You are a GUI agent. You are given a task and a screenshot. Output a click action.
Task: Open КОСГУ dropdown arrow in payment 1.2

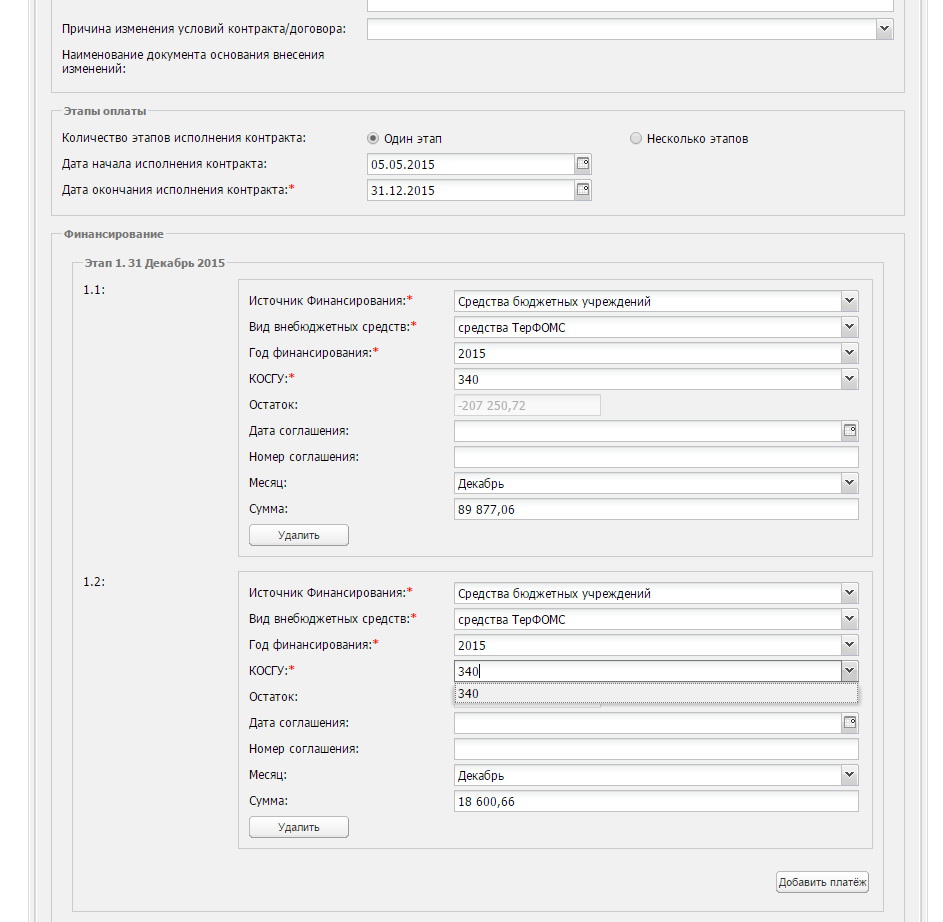pyautogui.click(x=849, y=671)
